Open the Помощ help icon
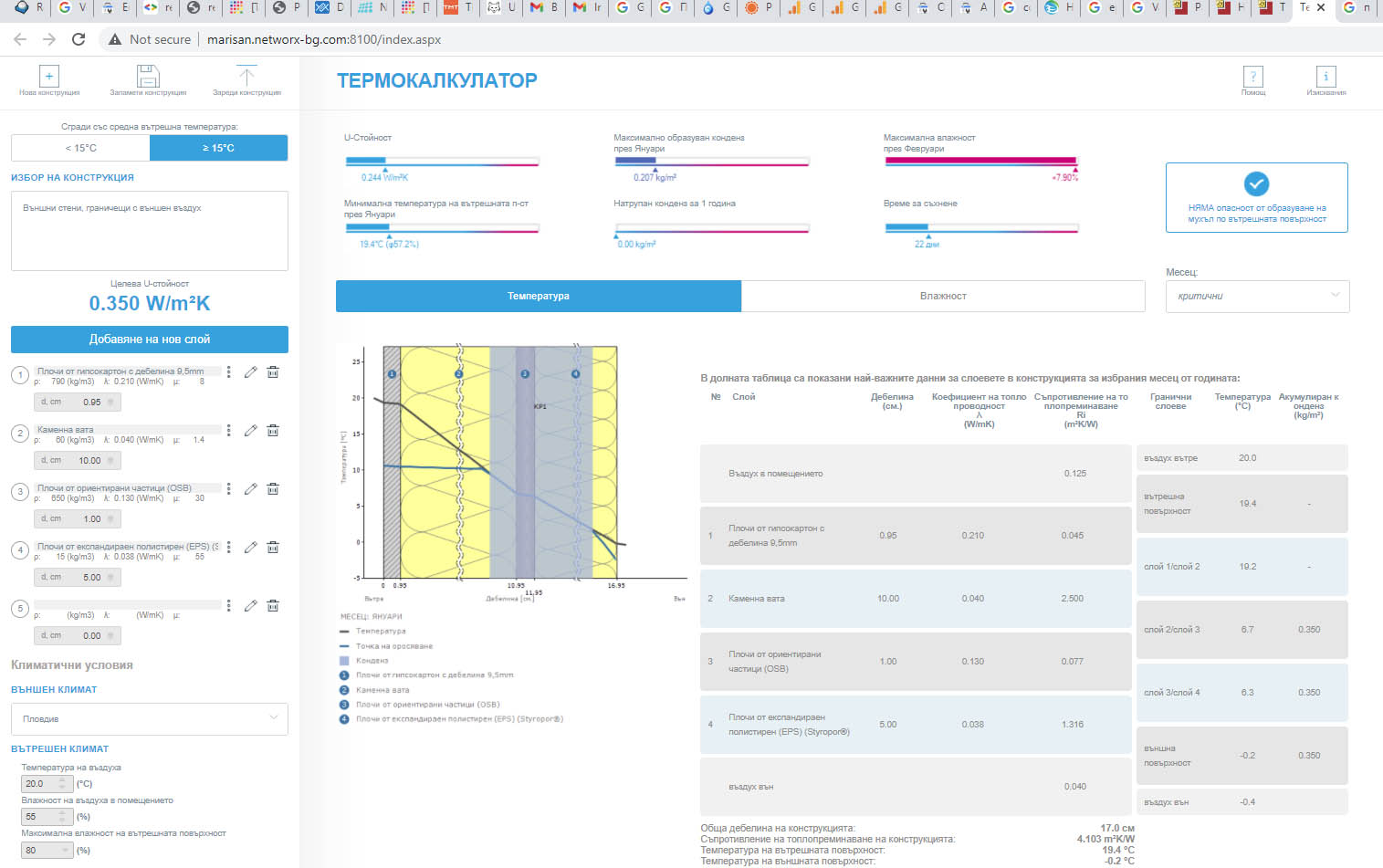The width and height of the screenshot is (1383, 868). pos(1252,77)
